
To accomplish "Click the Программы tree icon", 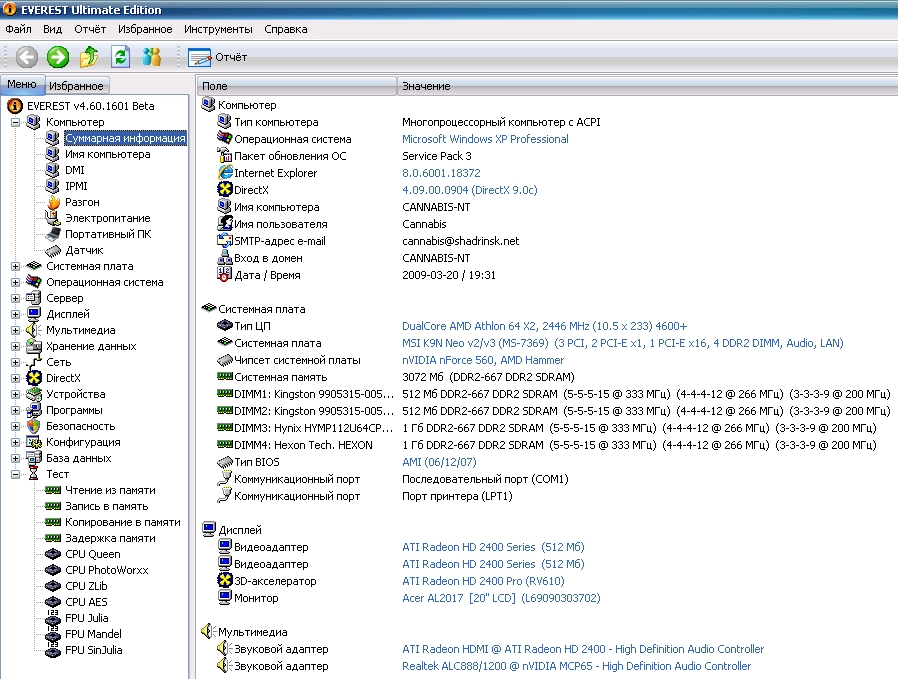I will (34, 410).
